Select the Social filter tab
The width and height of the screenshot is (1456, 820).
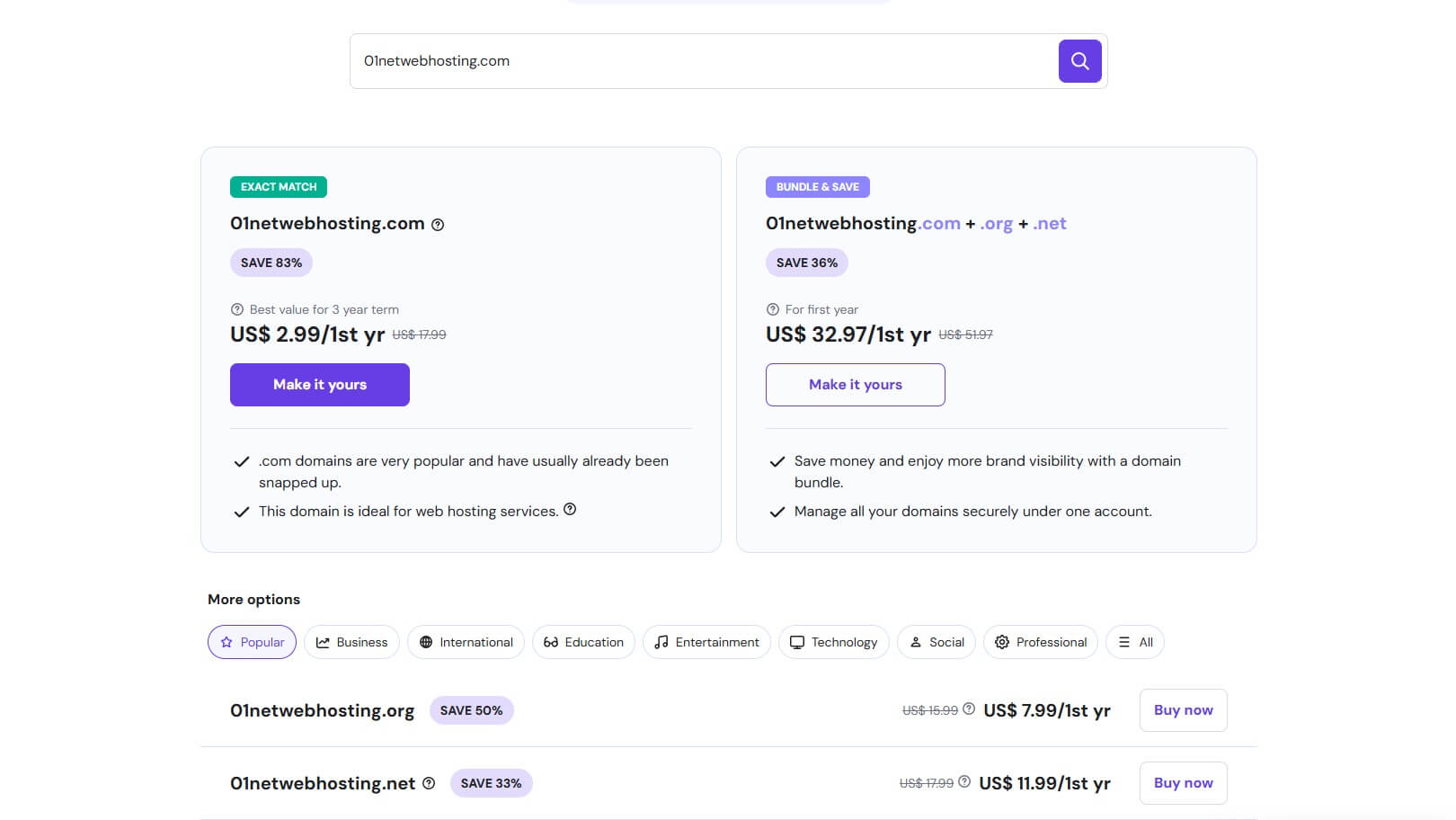point(937,642)
